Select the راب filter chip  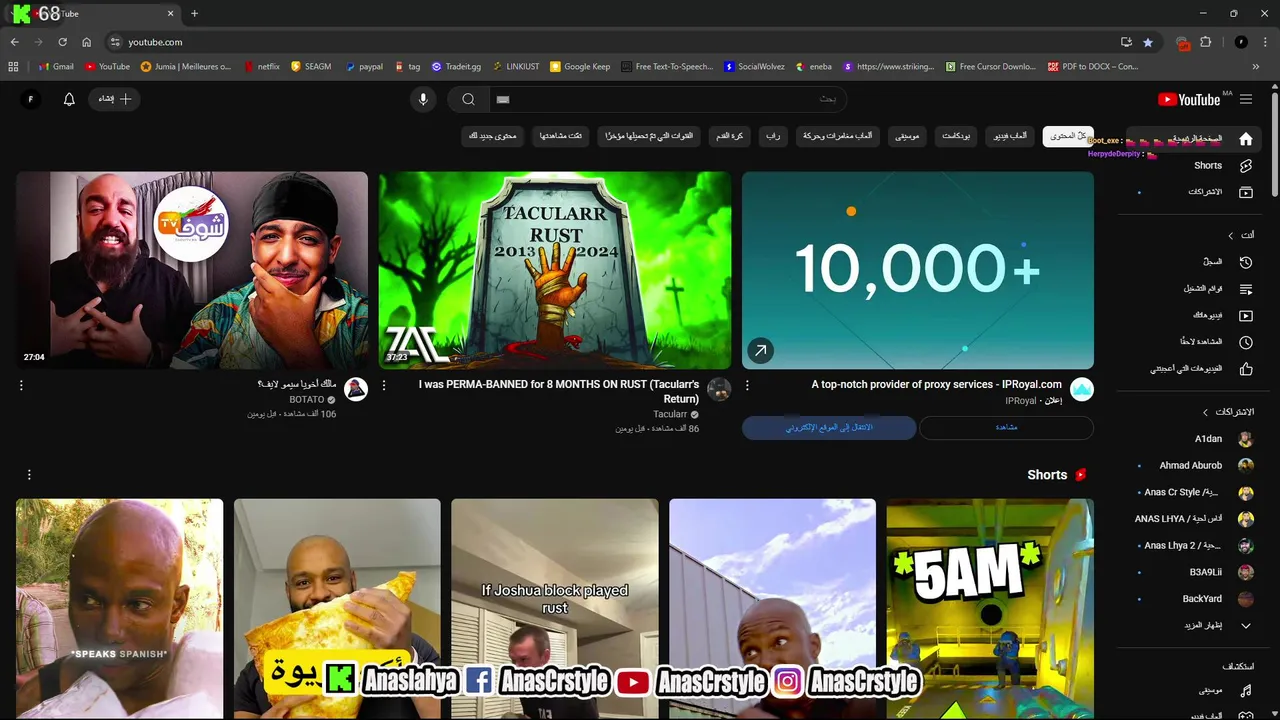click(x=773, y=136)
